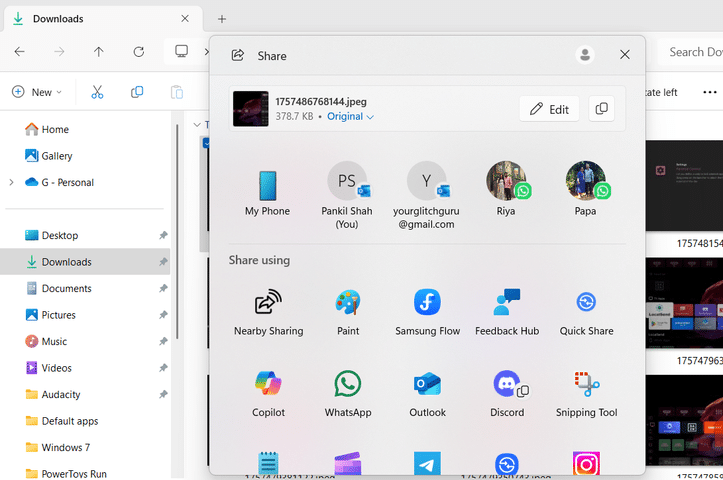Share using Paint

coord(348,312)
